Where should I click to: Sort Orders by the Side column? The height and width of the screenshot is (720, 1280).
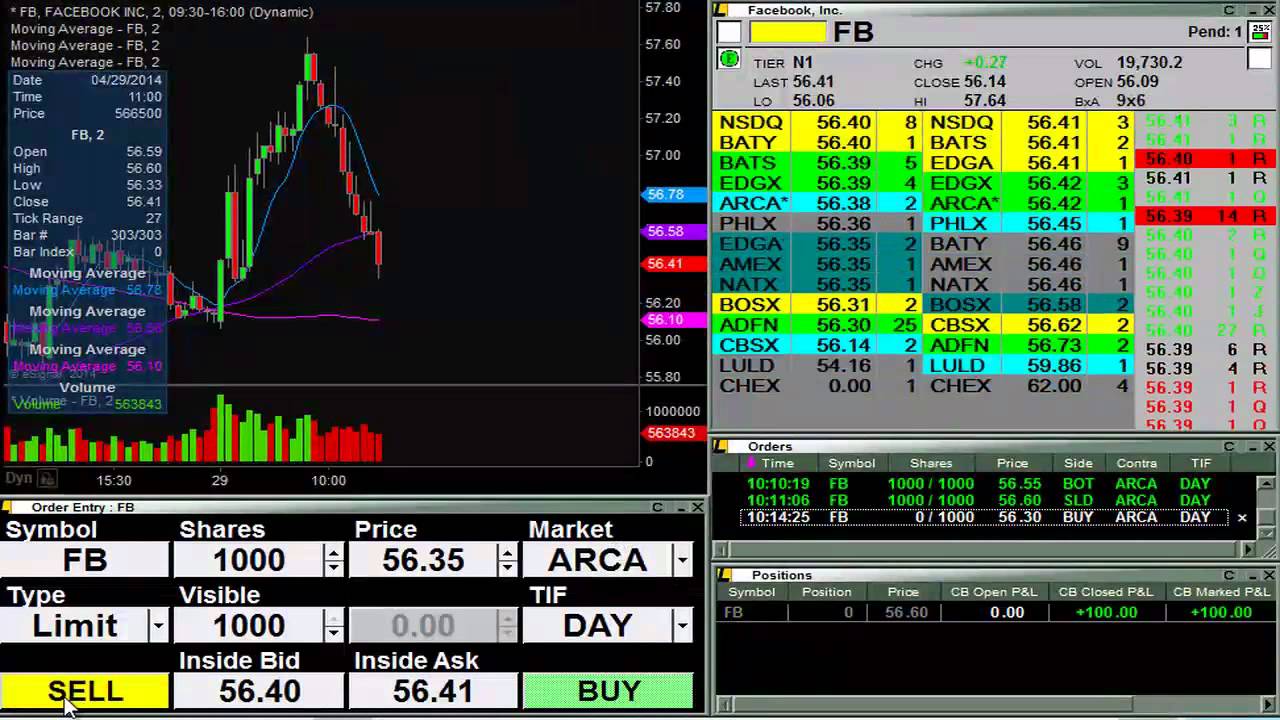1078,463
